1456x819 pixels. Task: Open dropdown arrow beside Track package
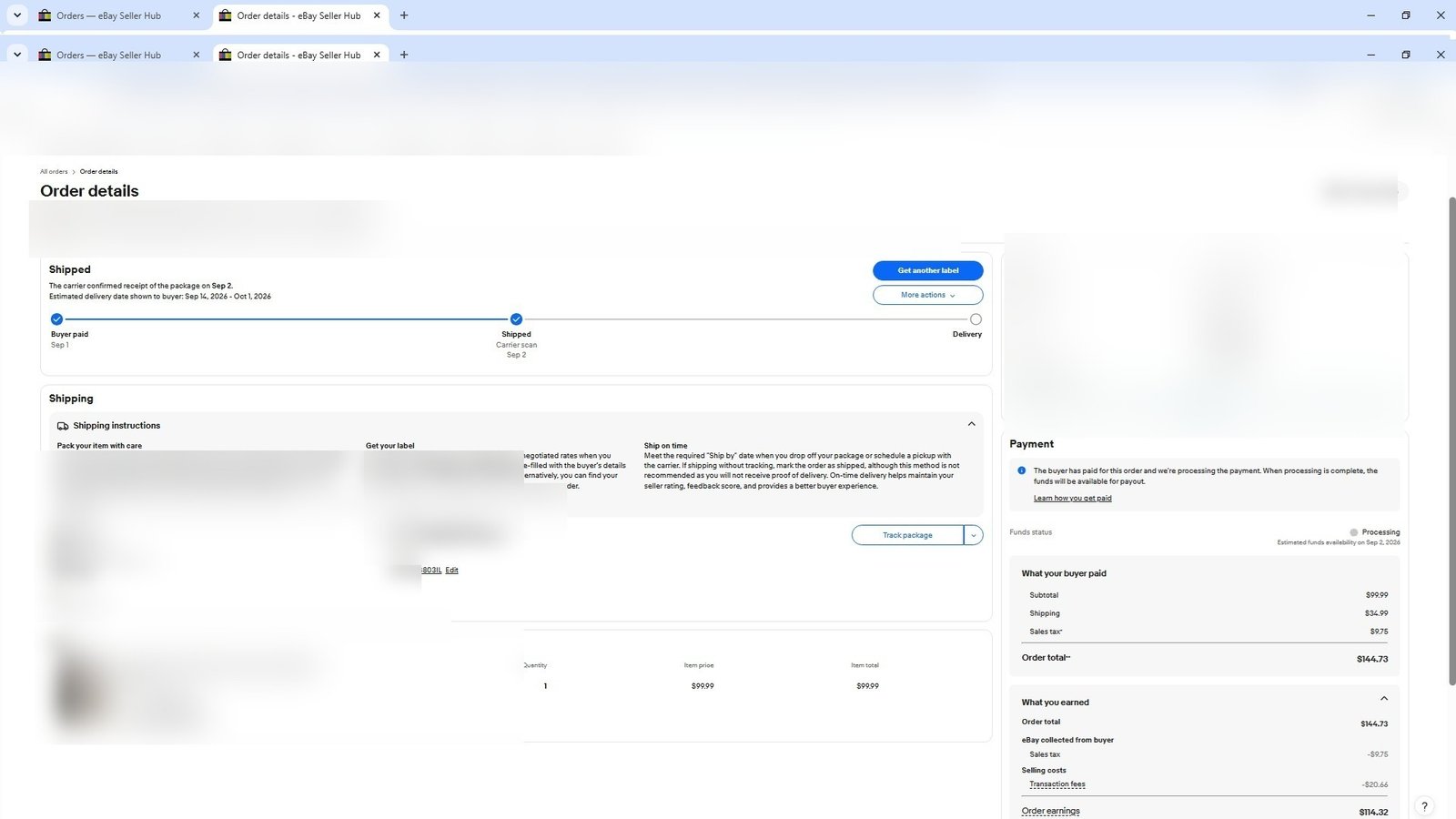pyautogui.click(x=974, y=535)
